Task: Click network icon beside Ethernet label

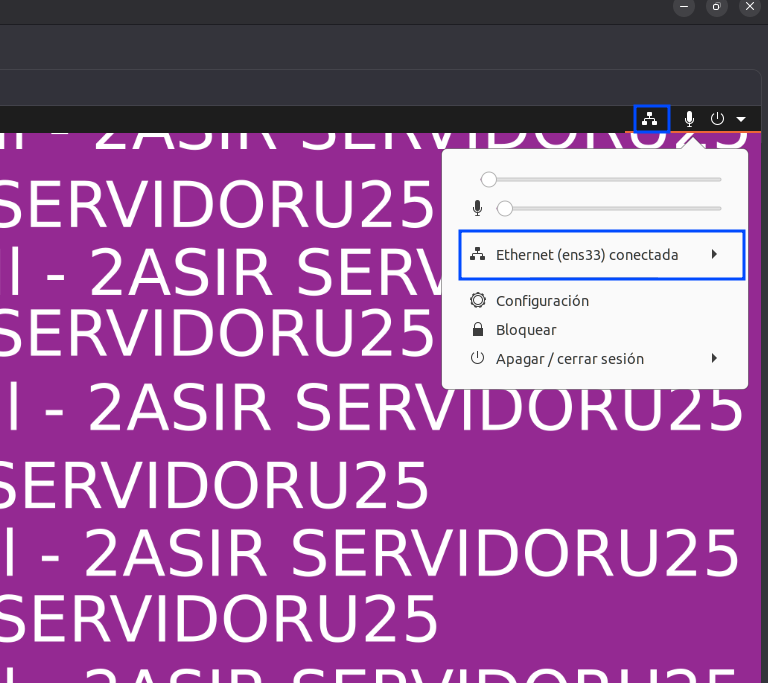Action: pos(478,254)
